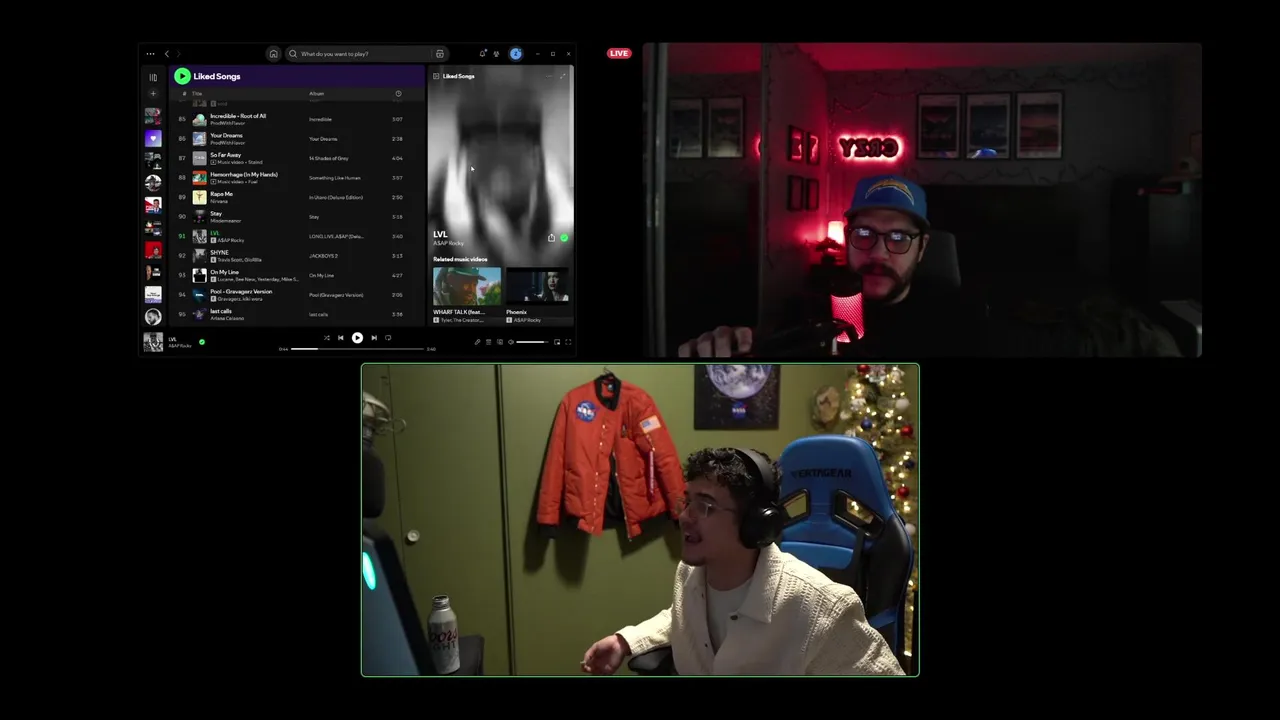Seek within the song progress bar
Screen dimensions: 1280x720
coord(357,349)
